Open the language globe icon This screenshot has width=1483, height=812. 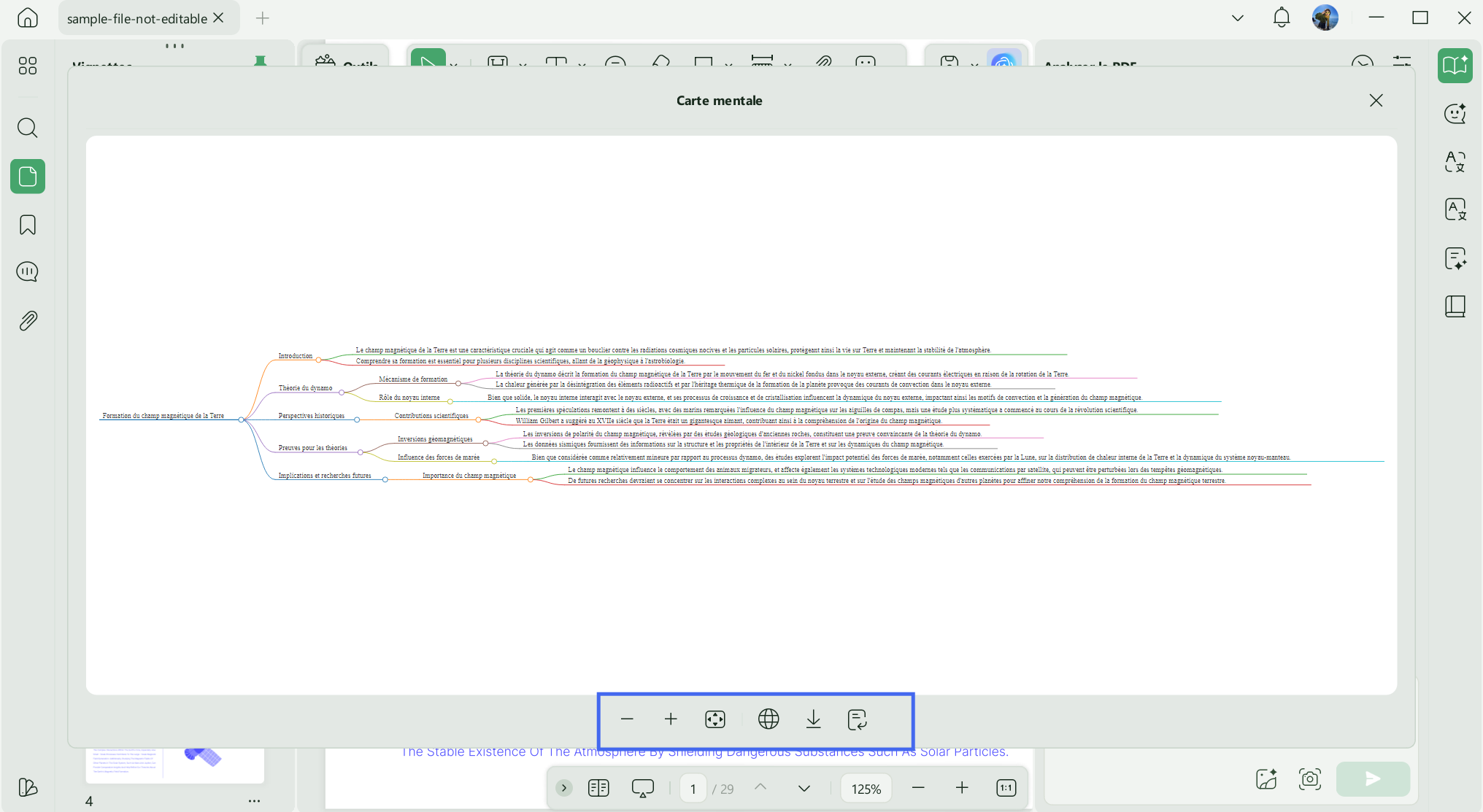[769, 719]
